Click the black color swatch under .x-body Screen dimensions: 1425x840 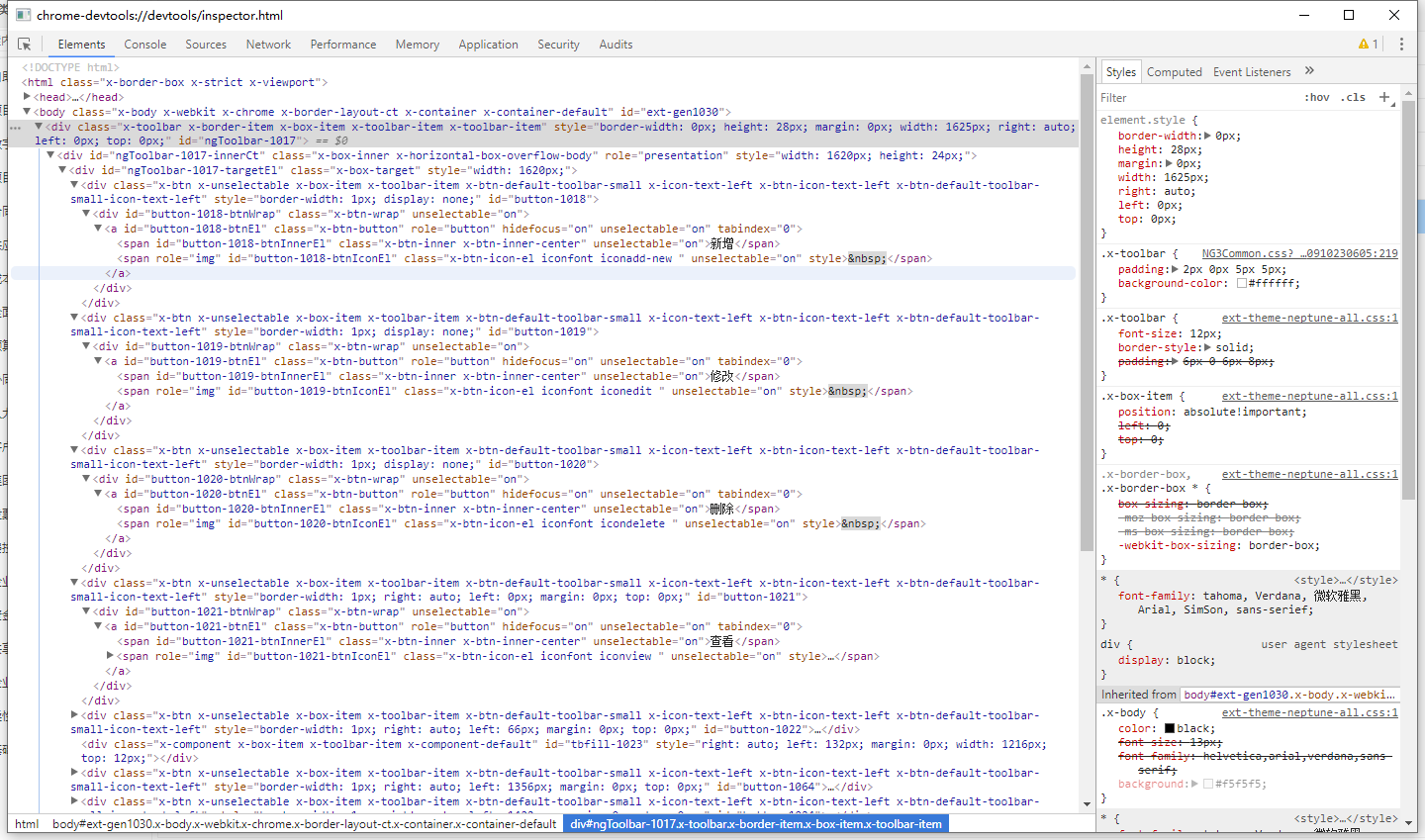[1170, 729]
